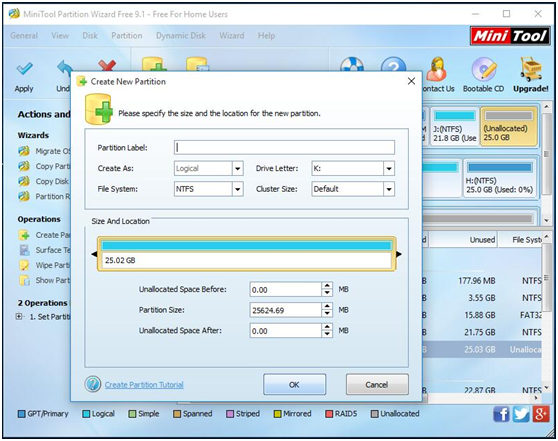Open the Create As dropdown

(237, 168)
